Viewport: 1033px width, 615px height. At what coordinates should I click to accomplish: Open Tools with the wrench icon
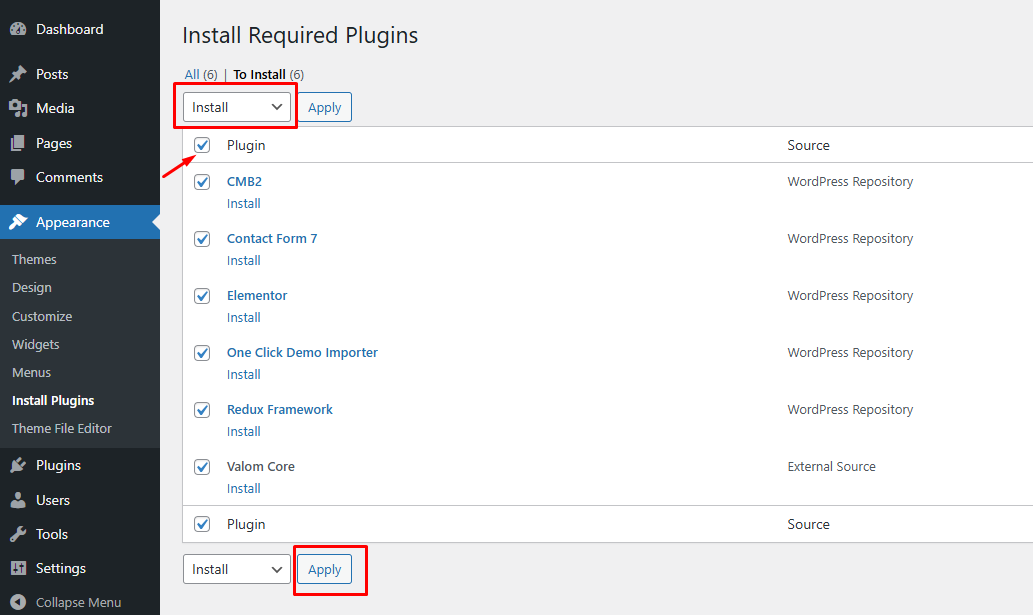tap(18, 534)
